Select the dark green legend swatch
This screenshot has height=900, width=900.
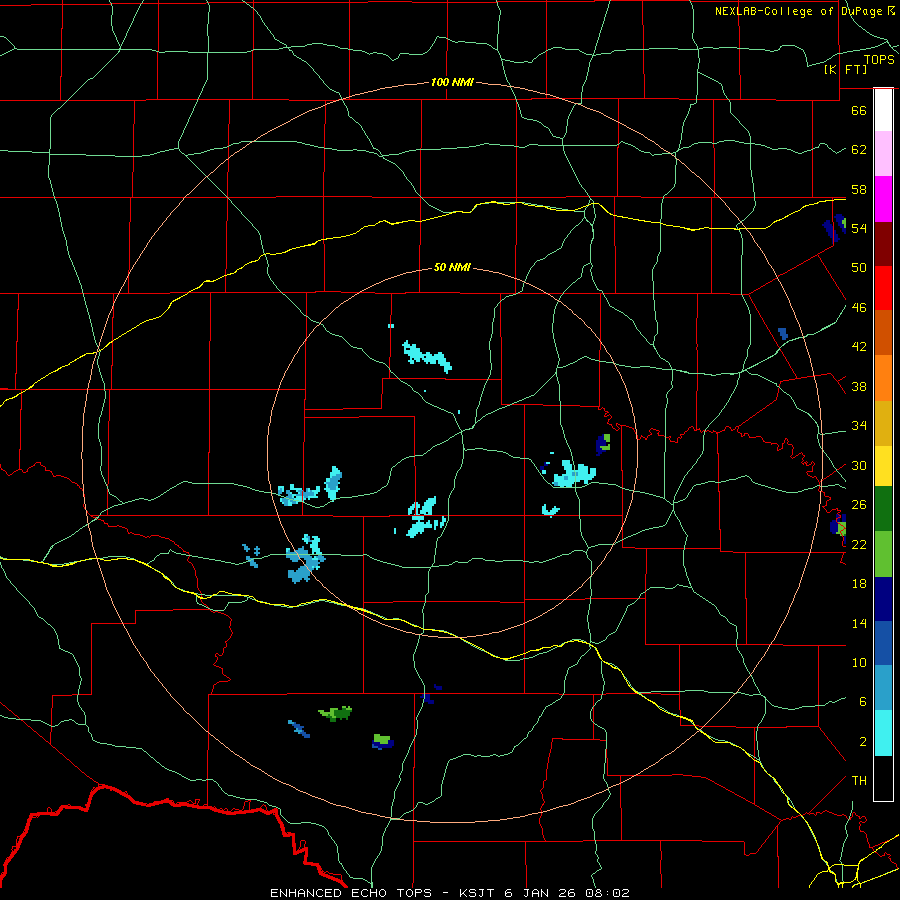point(883,509)
